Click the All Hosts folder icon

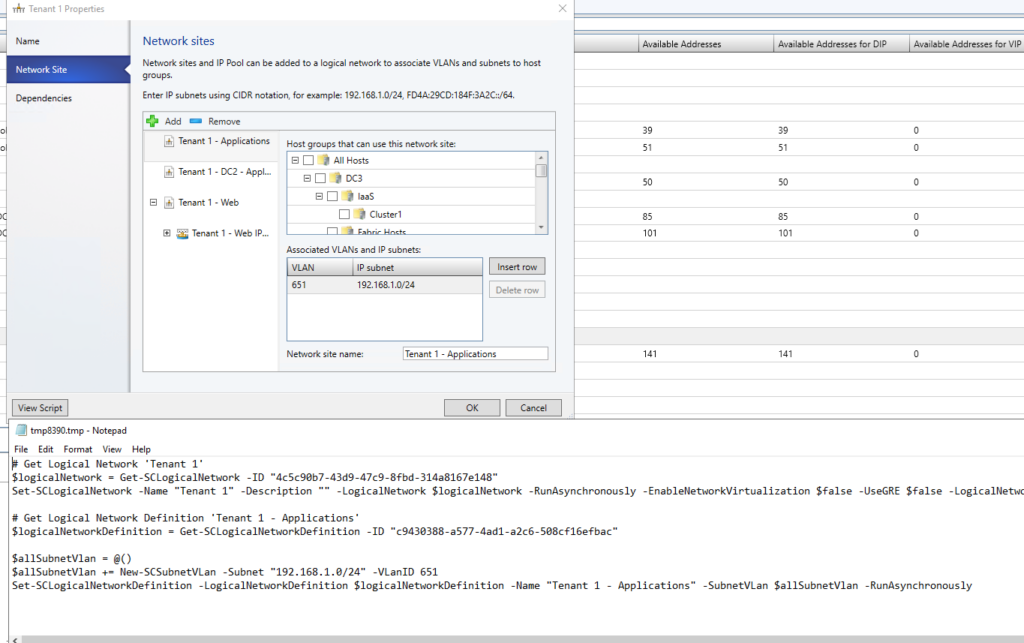[x=323, y=160]
